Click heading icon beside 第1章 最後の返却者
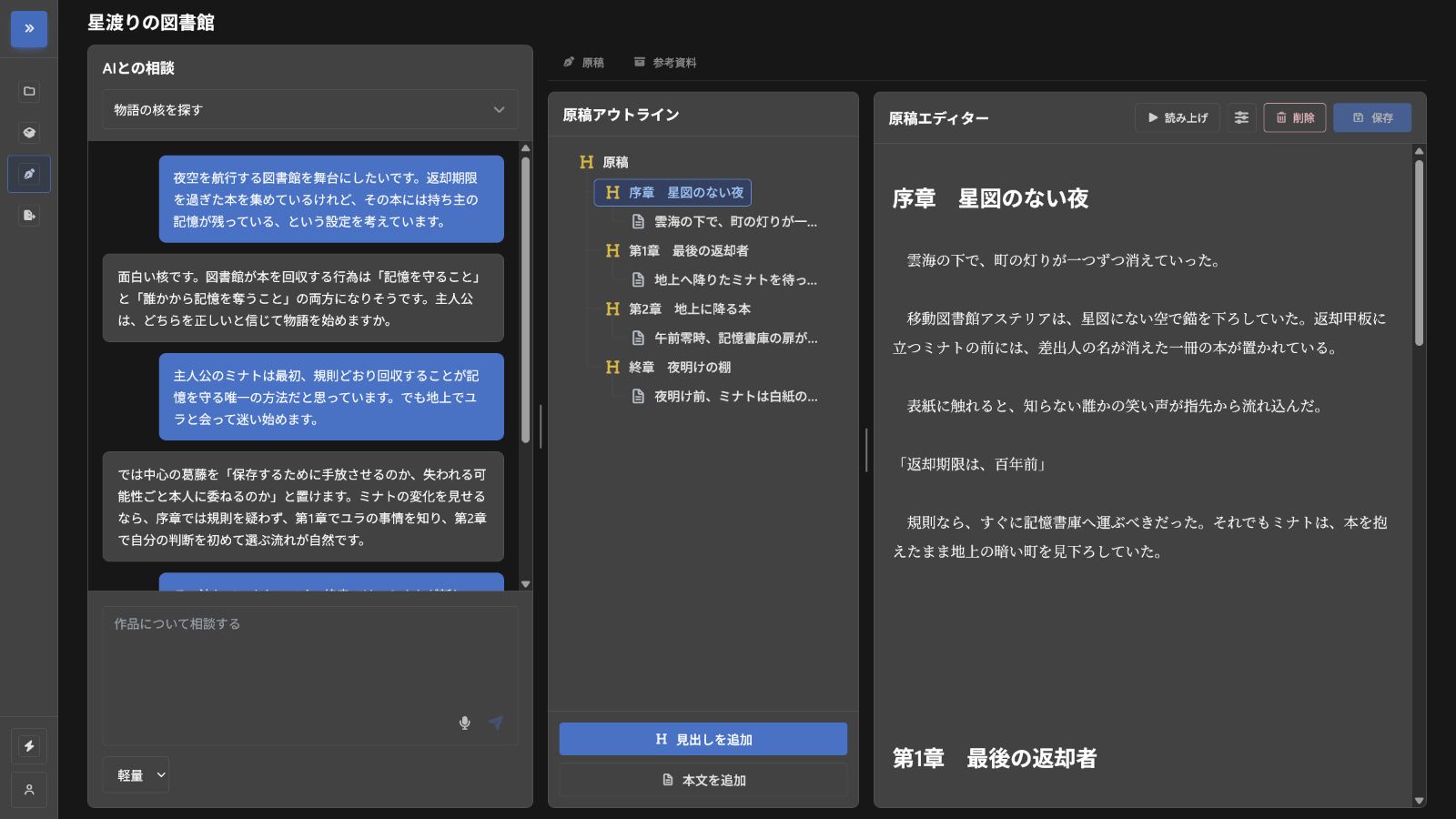 coord(612,251)
